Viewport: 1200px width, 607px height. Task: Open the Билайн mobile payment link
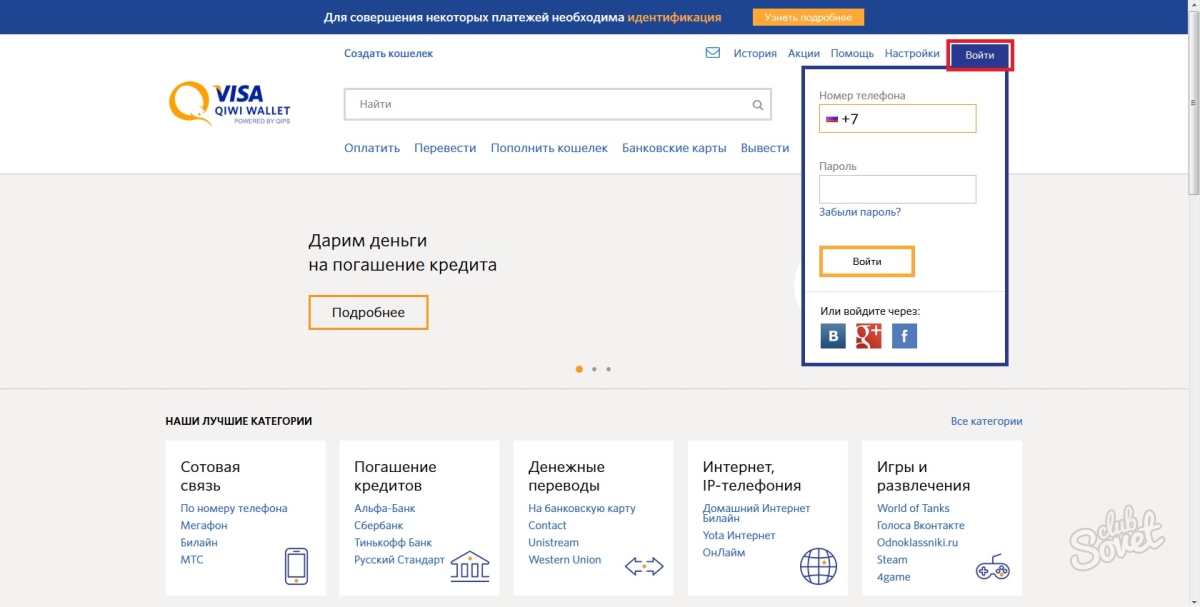tap(199, 542)
